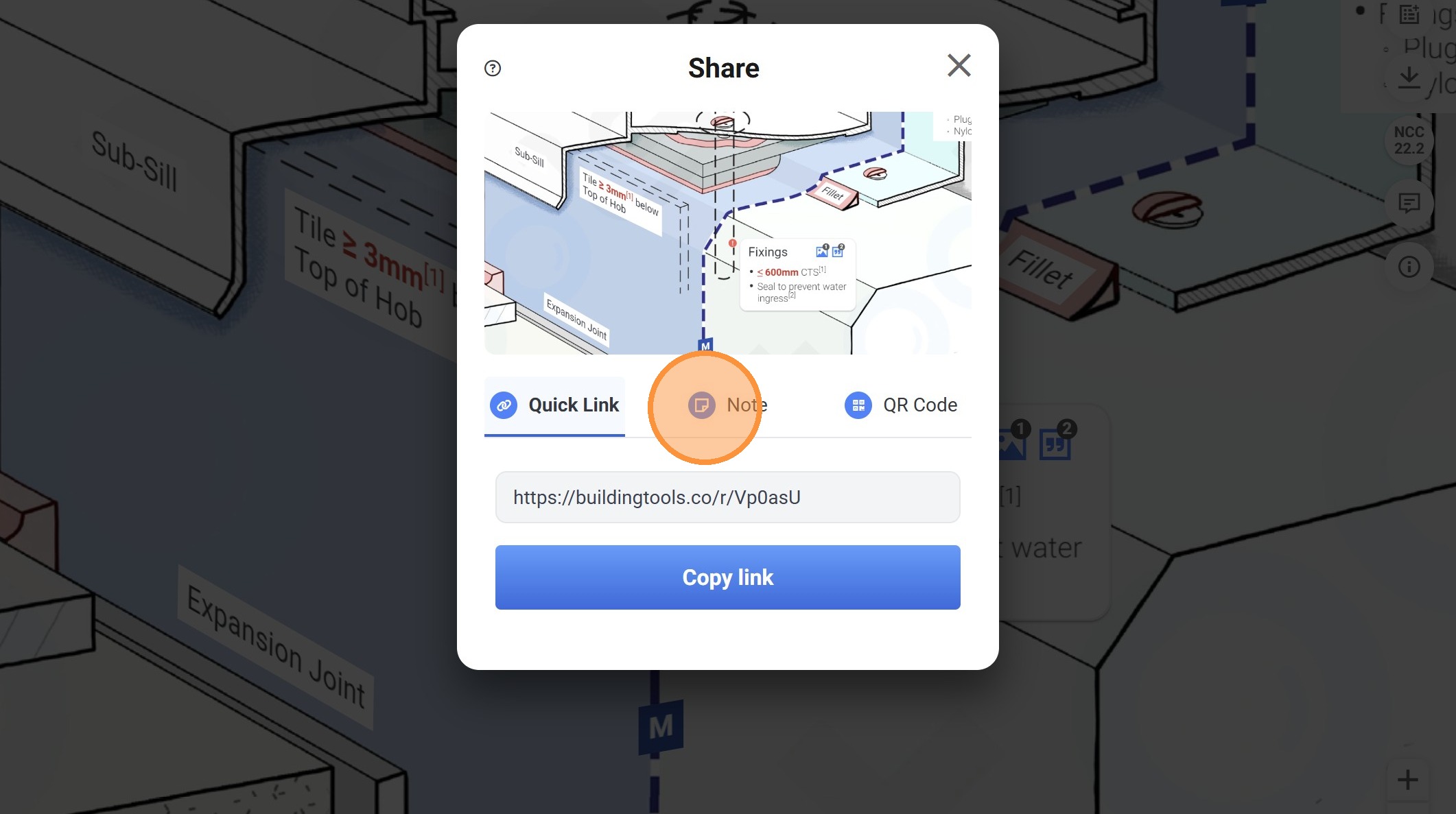
Task: Click the checklist icon at top right
Action: [1409, 14]
